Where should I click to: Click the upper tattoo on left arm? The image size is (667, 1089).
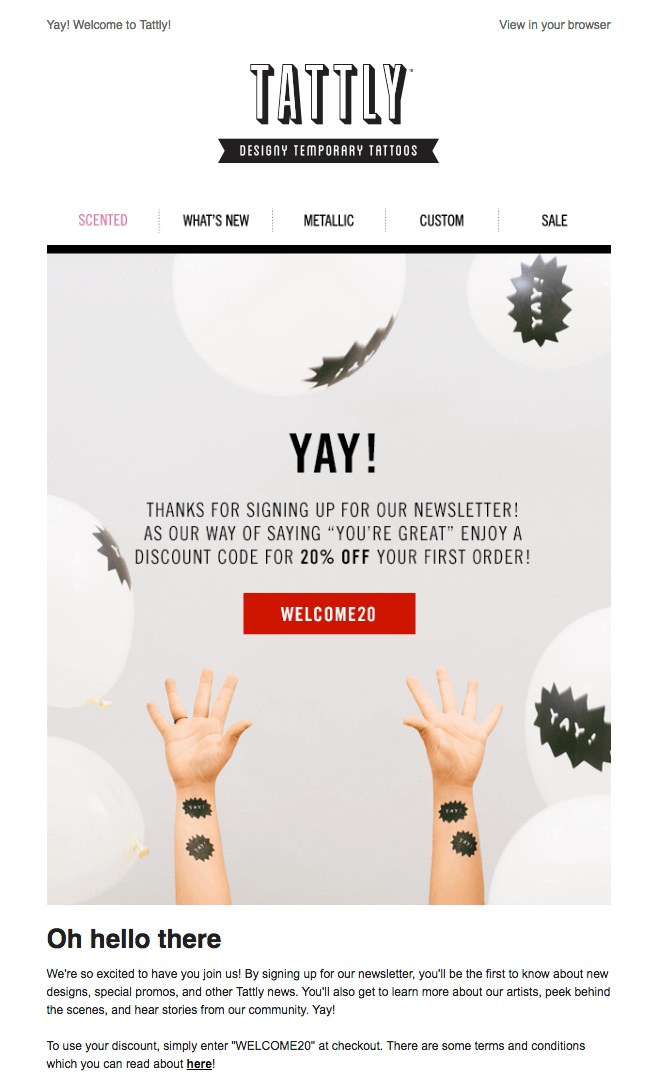tap(197, 808)
